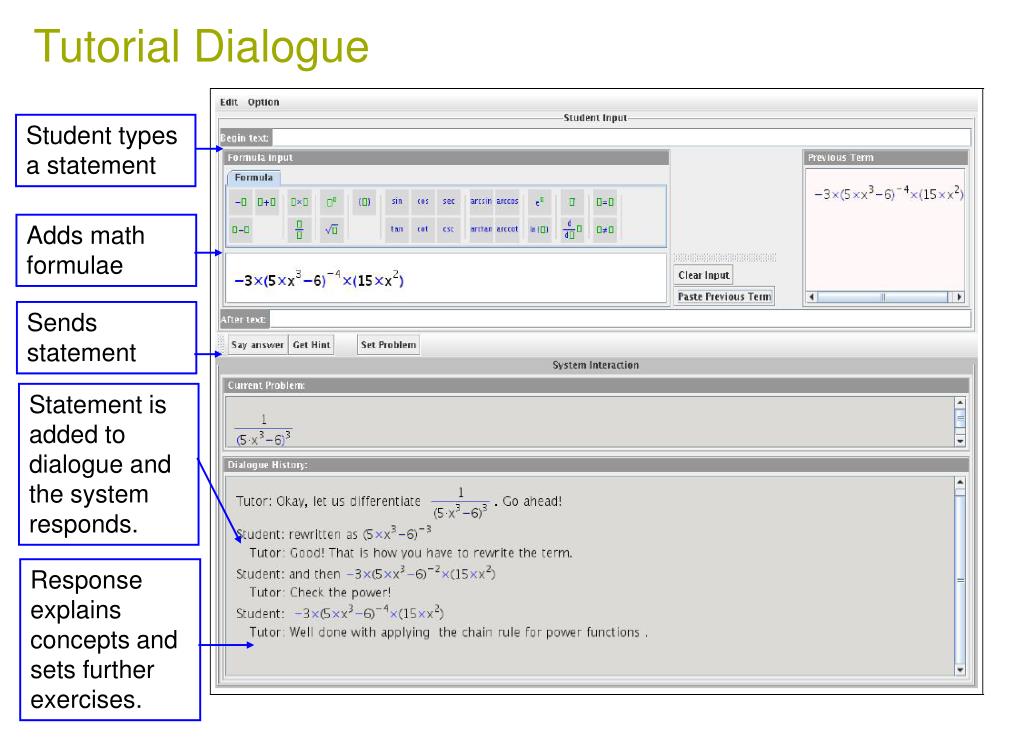Click the Get Hint button
Image resolution: width=1024 pixels, height=740 pixels.
(x=311, y=345)
